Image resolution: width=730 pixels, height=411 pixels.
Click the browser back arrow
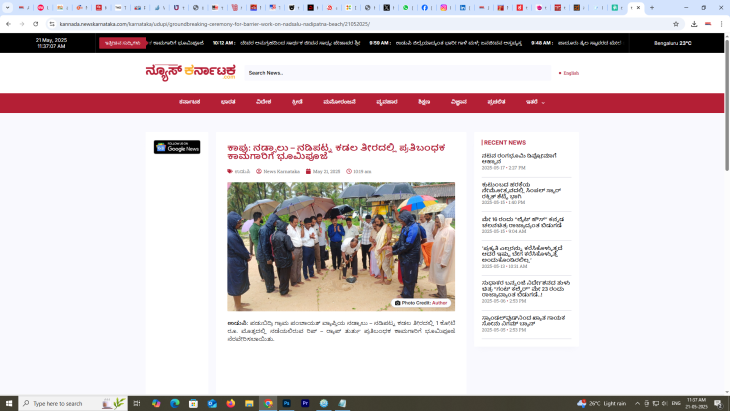pos(8,23)
